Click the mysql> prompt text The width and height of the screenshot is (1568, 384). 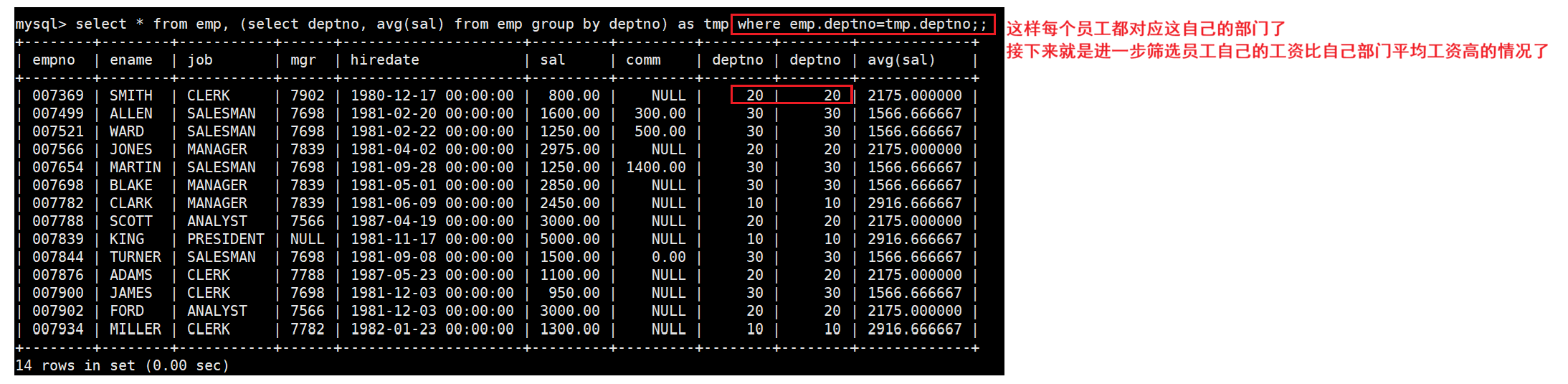point(41,24)
